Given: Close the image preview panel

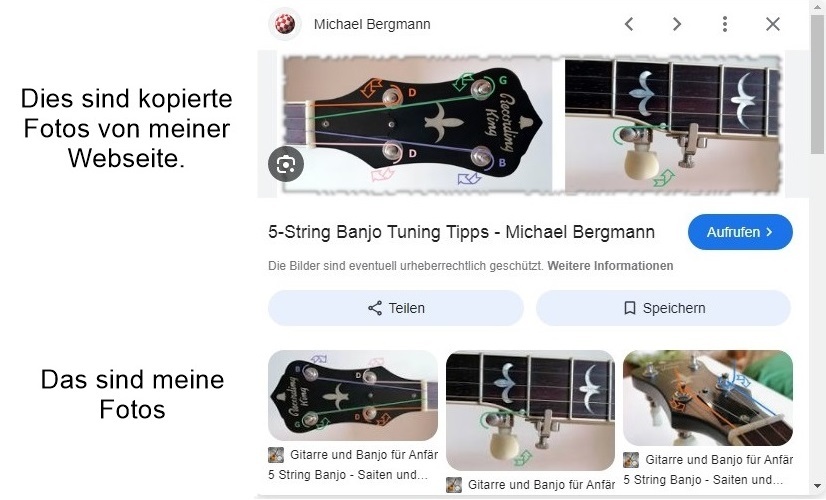Looking at the screenshot, I should pos(773,24).
